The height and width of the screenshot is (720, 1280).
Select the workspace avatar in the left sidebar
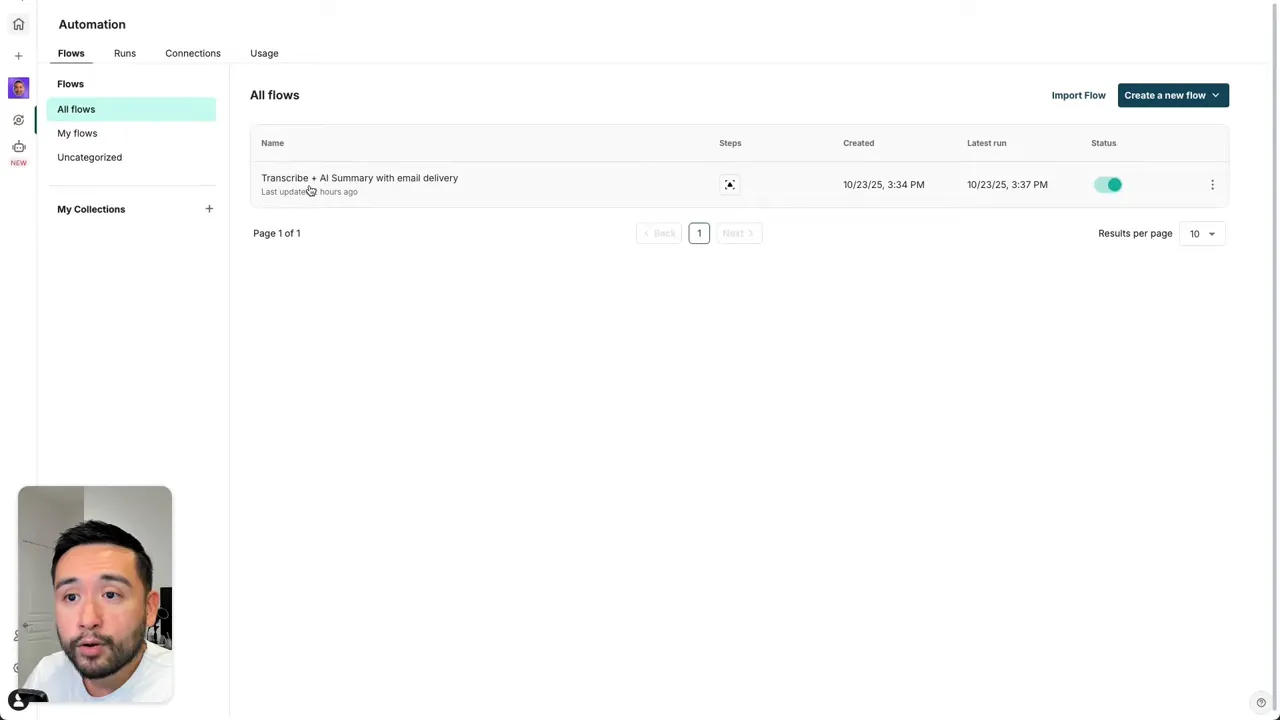pos(18,88)
